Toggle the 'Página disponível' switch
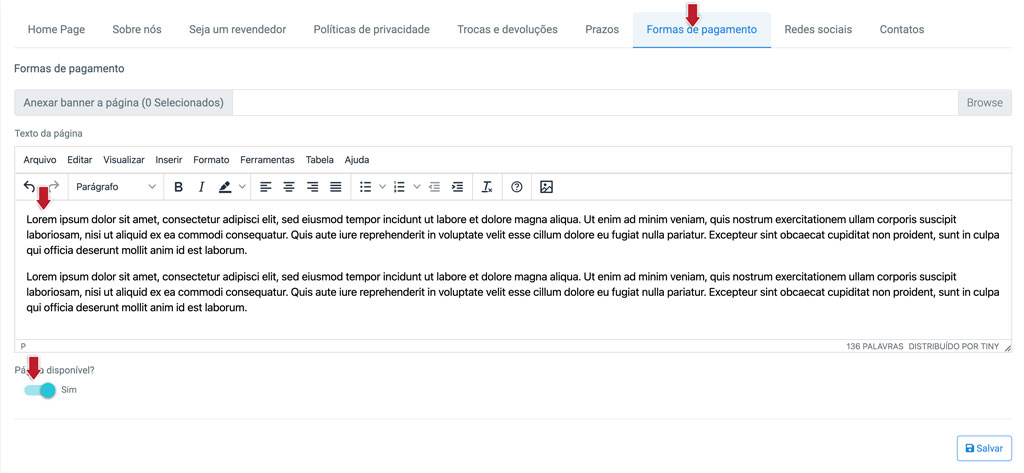This screenshot has width=1024, height=473. (x=40, y=390)
